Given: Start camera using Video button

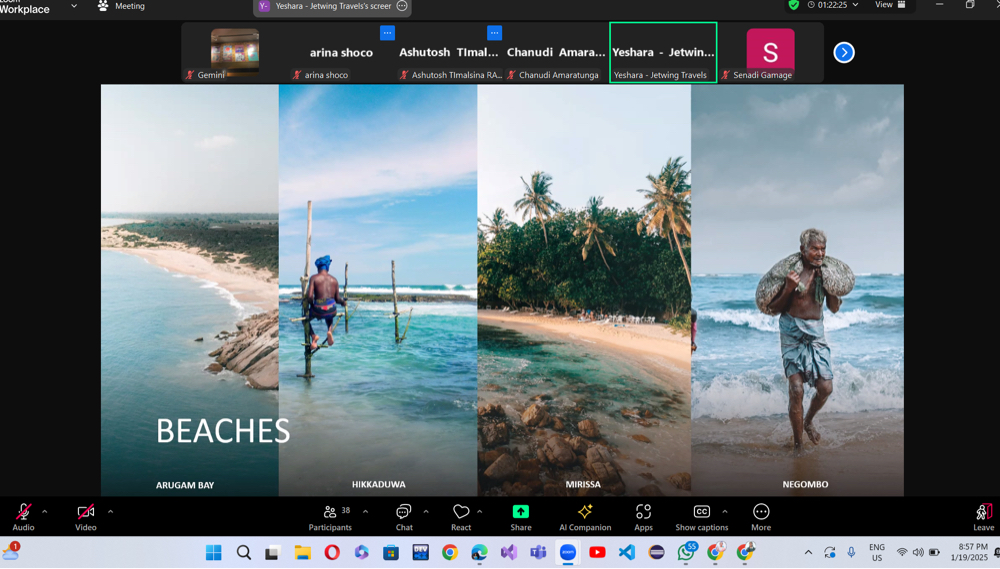Looking at the screenshot, I should click(86, 516).
